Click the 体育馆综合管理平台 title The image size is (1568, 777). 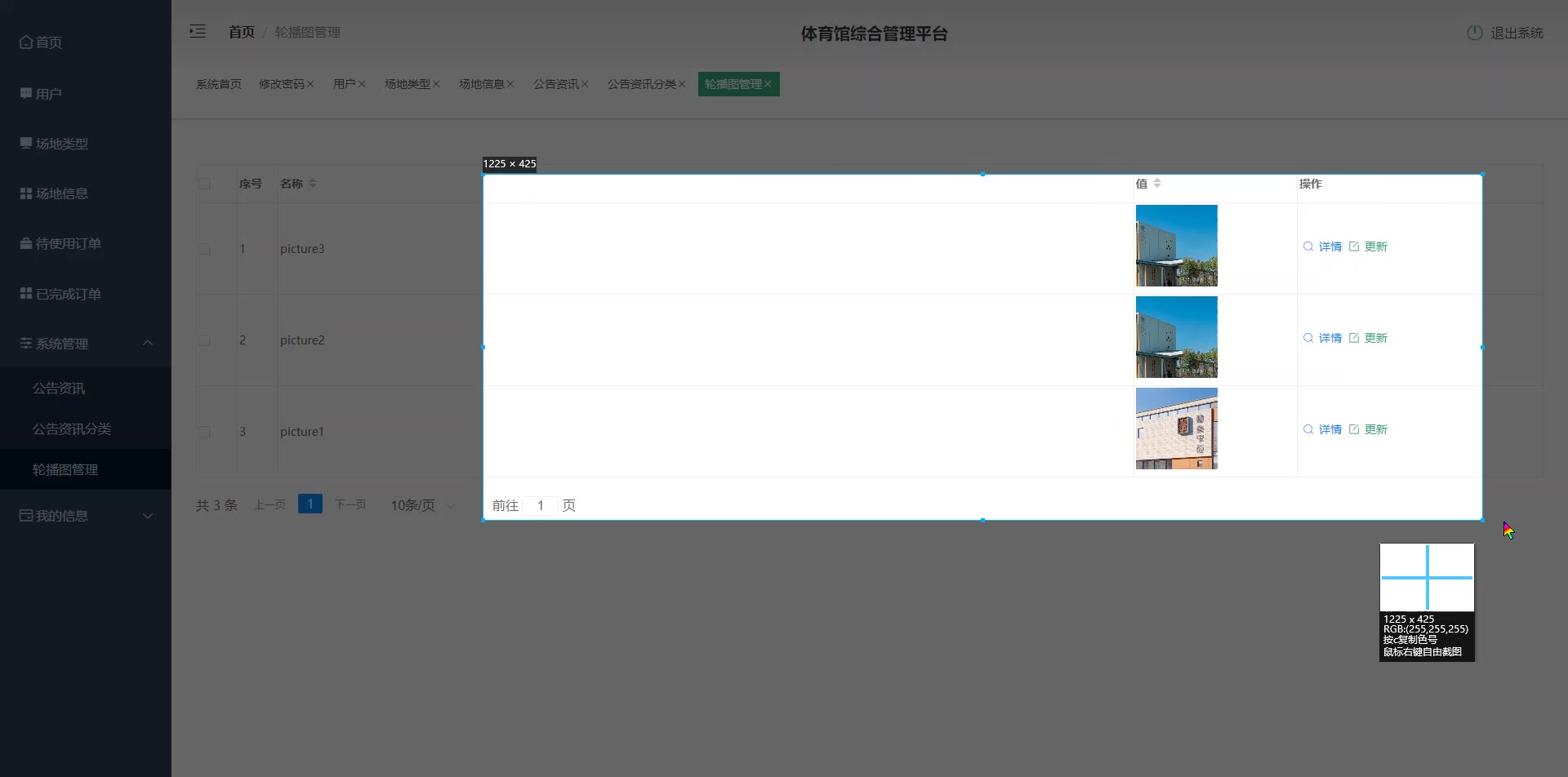[x=874, y=33]
